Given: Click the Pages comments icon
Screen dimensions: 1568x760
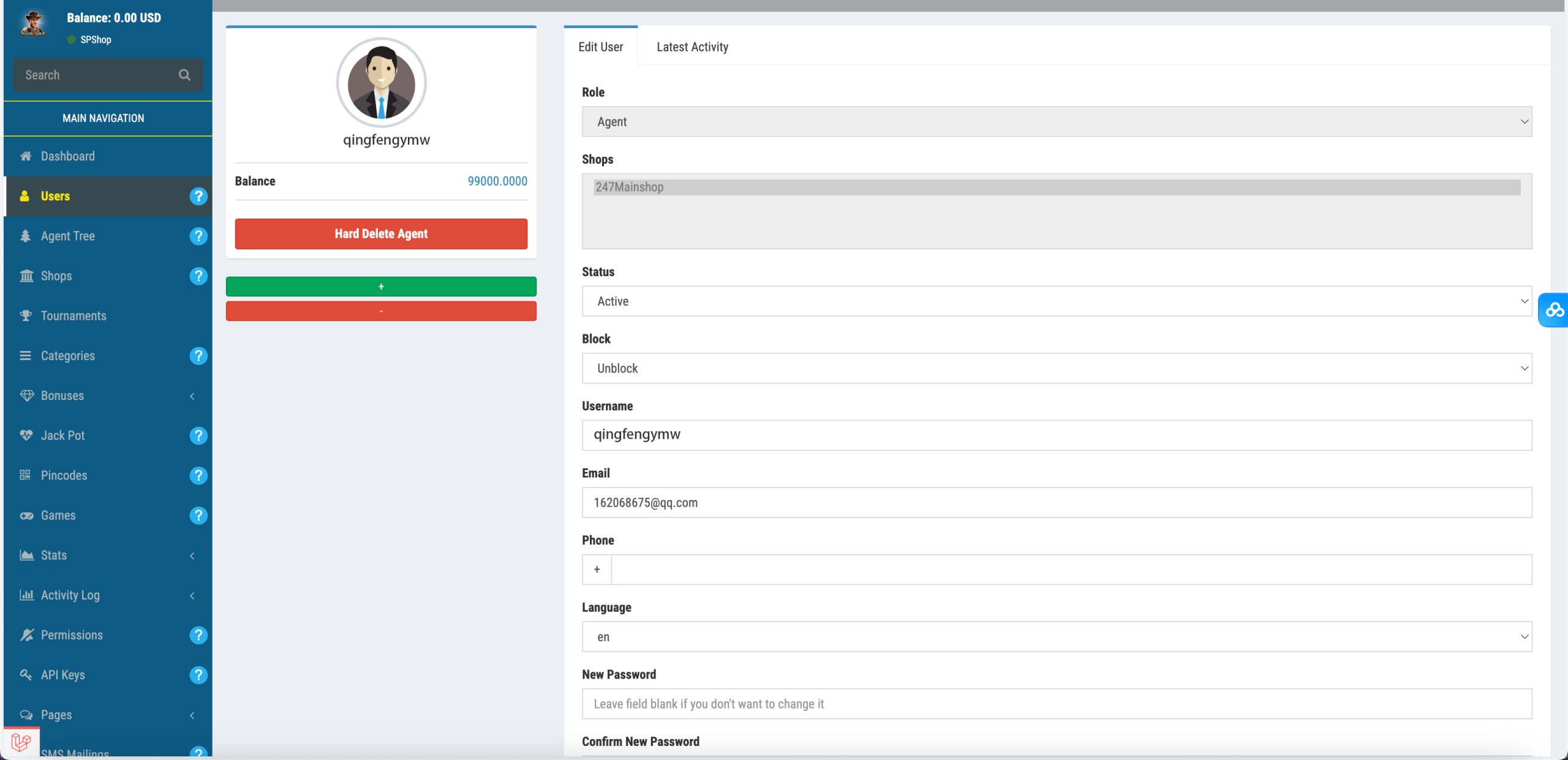Looking at the screenshot, I should pyautogui.click(x=26, y=715).
